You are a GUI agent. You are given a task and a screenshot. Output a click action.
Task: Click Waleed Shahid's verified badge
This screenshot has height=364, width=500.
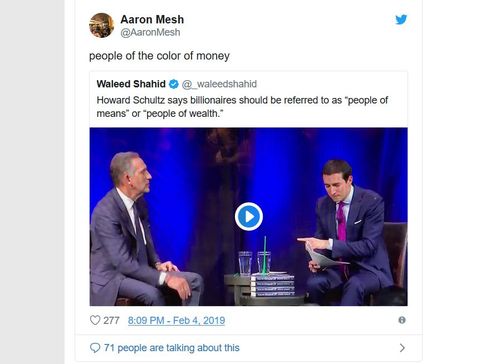pyautogui.click(x=174, y=84)
